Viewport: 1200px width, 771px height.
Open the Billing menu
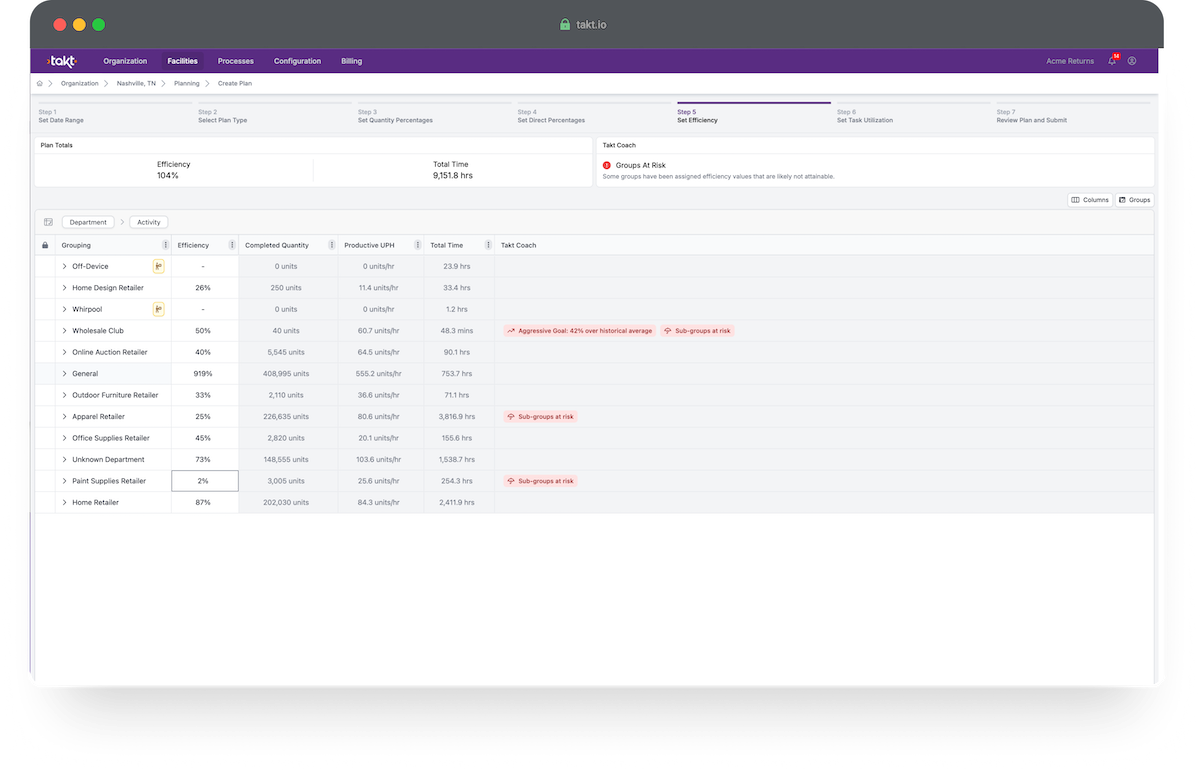(x=351, y=61)
